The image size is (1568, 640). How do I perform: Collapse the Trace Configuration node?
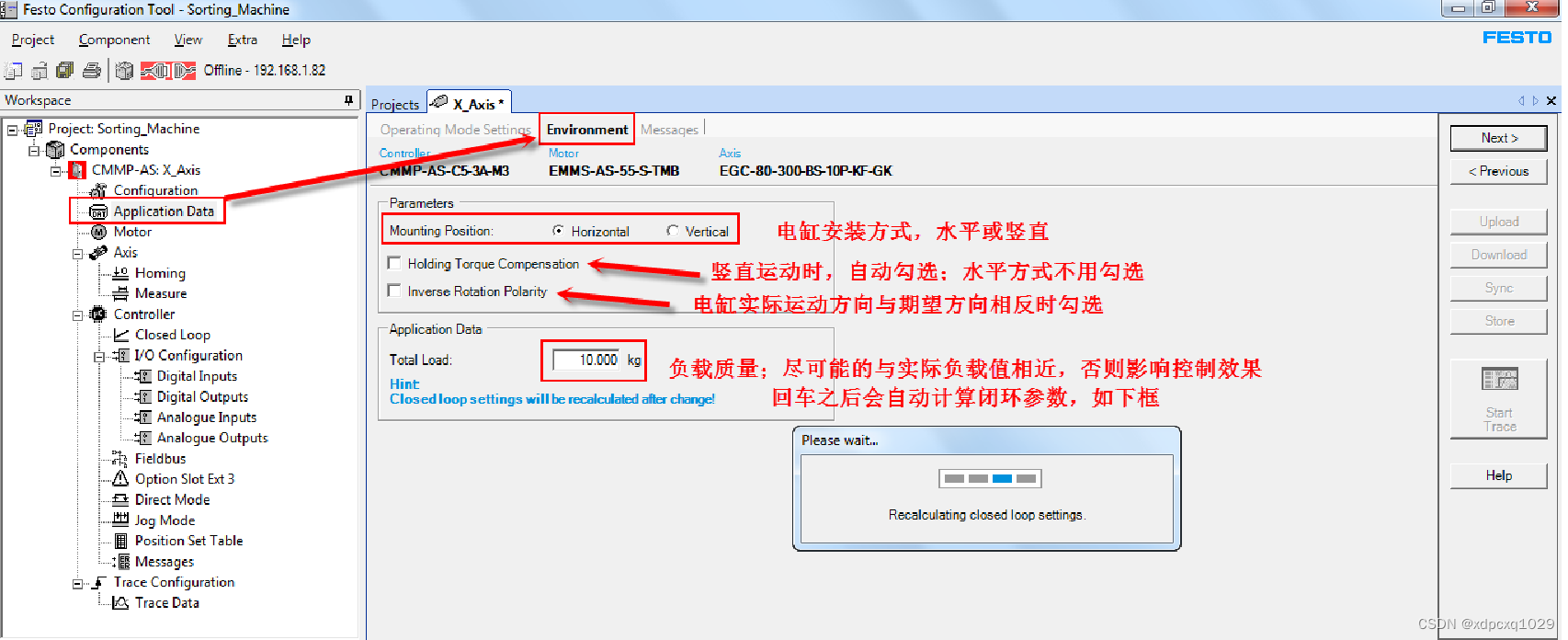coord(78,583)
